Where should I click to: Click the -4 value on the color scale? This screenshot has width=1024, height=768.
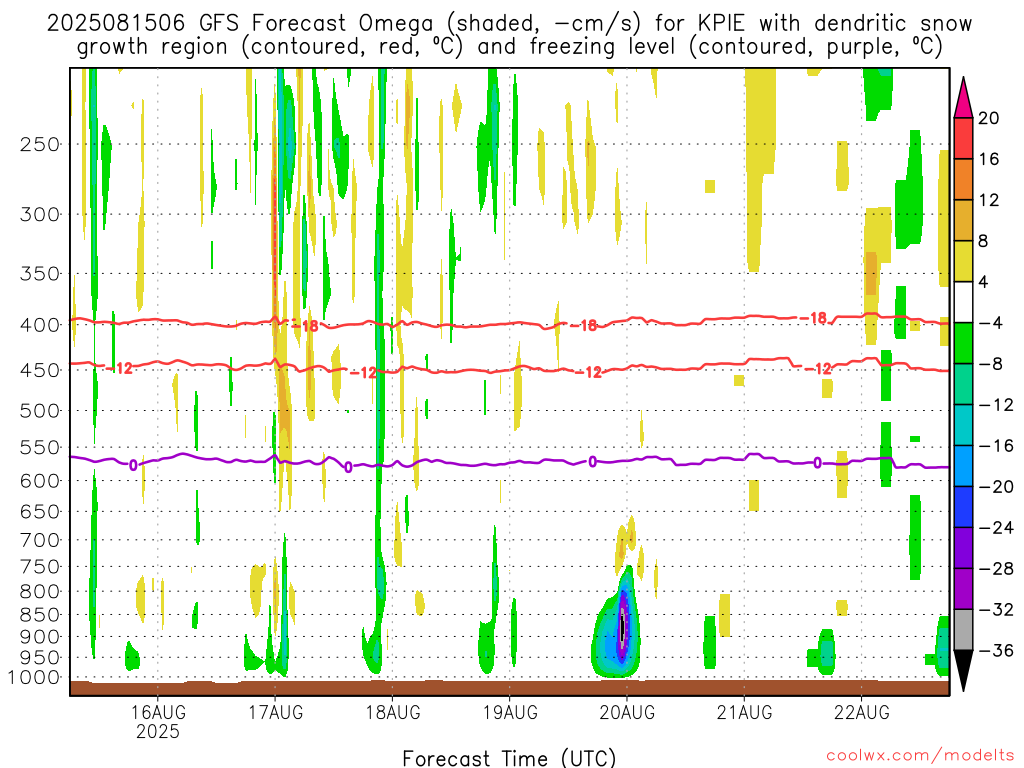991,323
